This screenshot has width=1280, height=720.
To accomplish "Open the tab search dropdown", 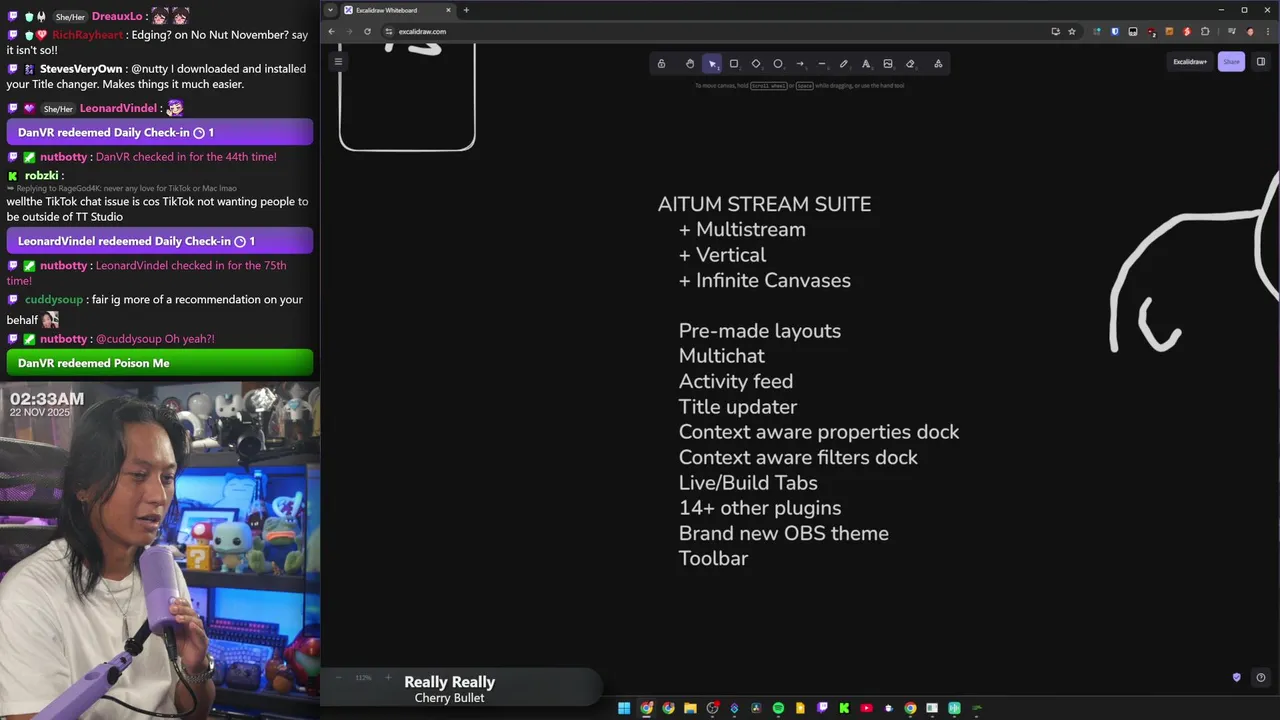I will point(330,10).
